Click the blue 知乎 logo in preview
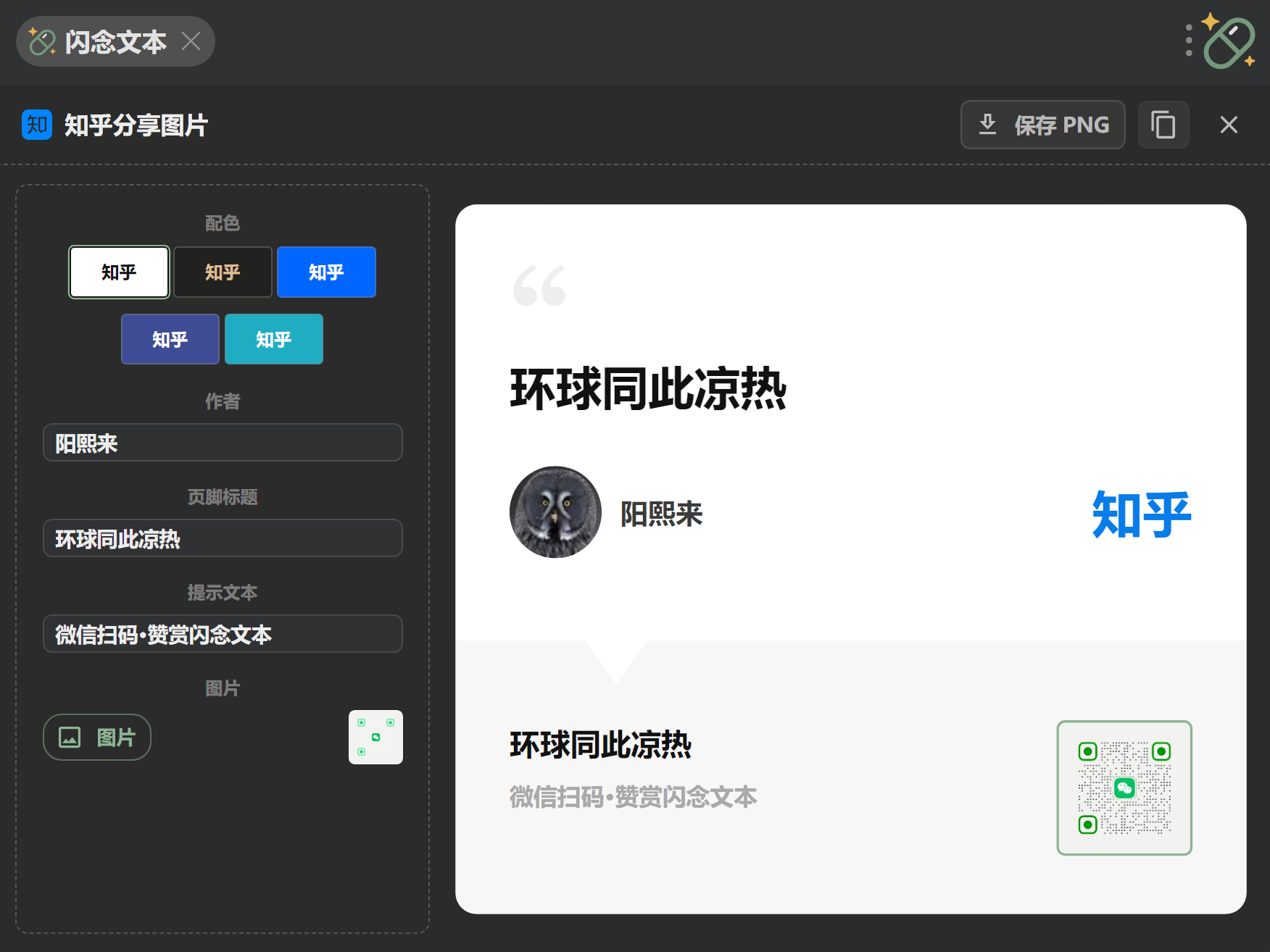 point(1142,514)
